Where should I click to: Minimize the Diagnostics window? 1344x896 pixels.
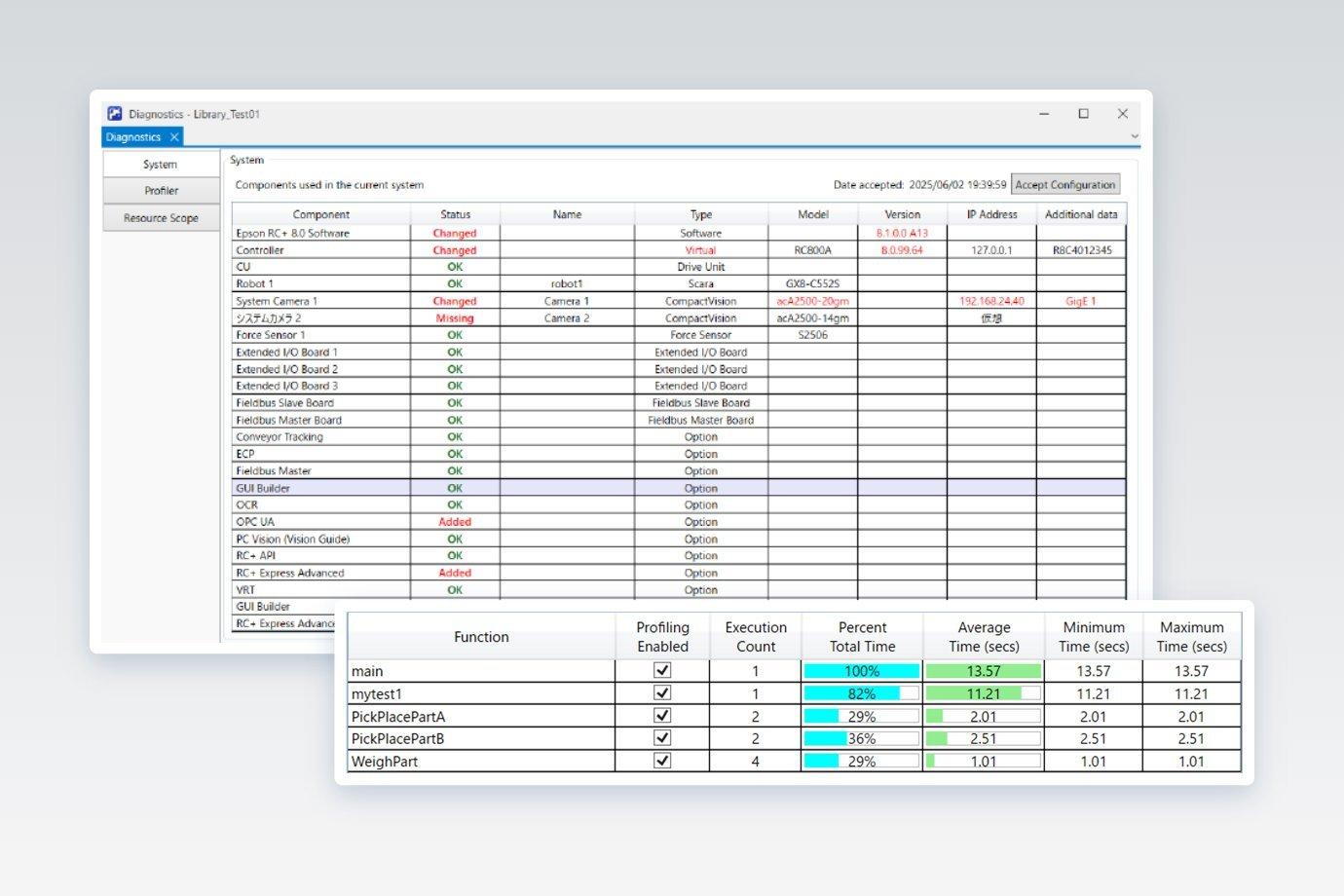(x=1044, y=114)
